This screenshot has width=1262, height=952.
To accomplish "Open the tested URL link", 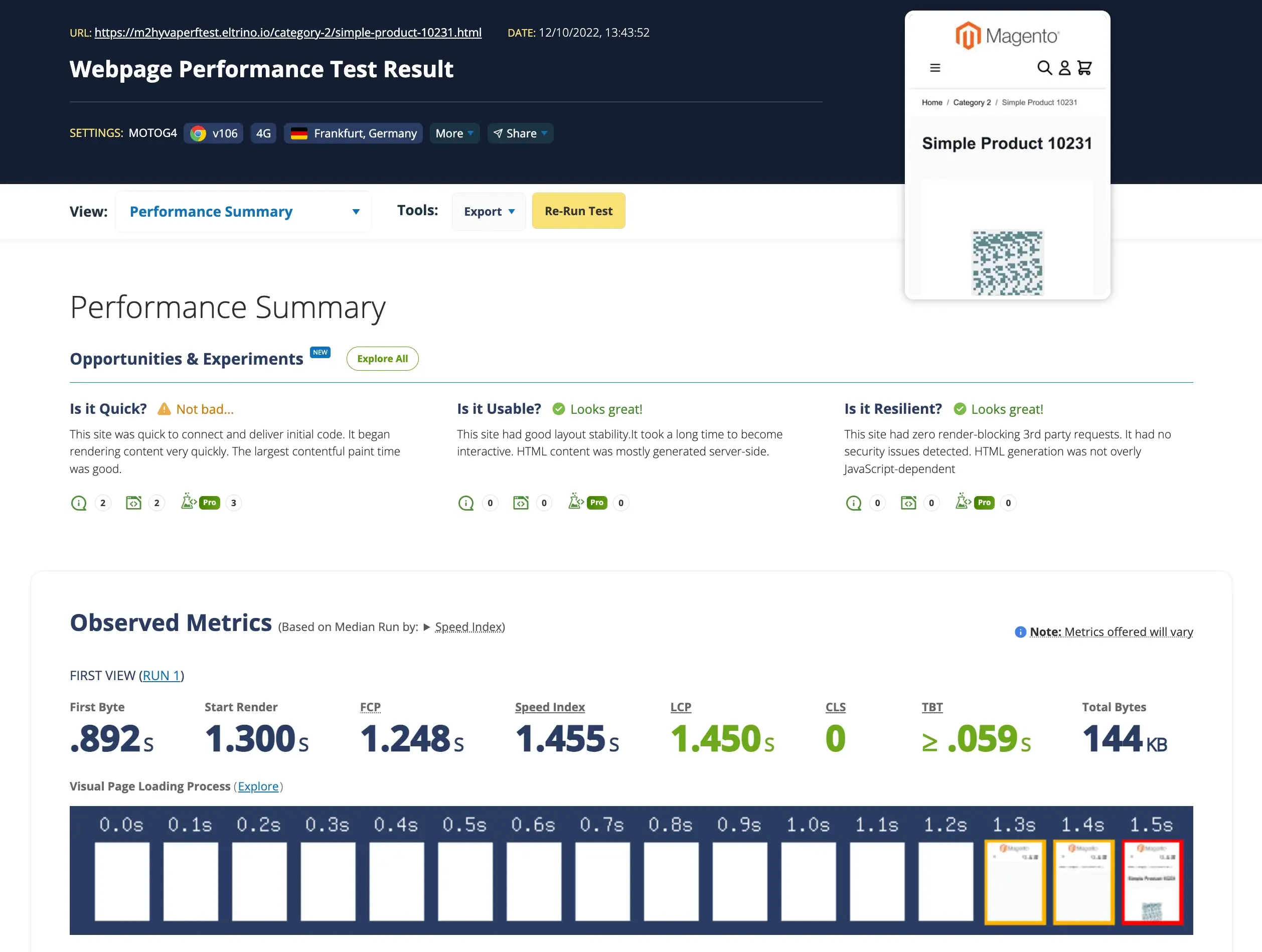I will (287, 33).
